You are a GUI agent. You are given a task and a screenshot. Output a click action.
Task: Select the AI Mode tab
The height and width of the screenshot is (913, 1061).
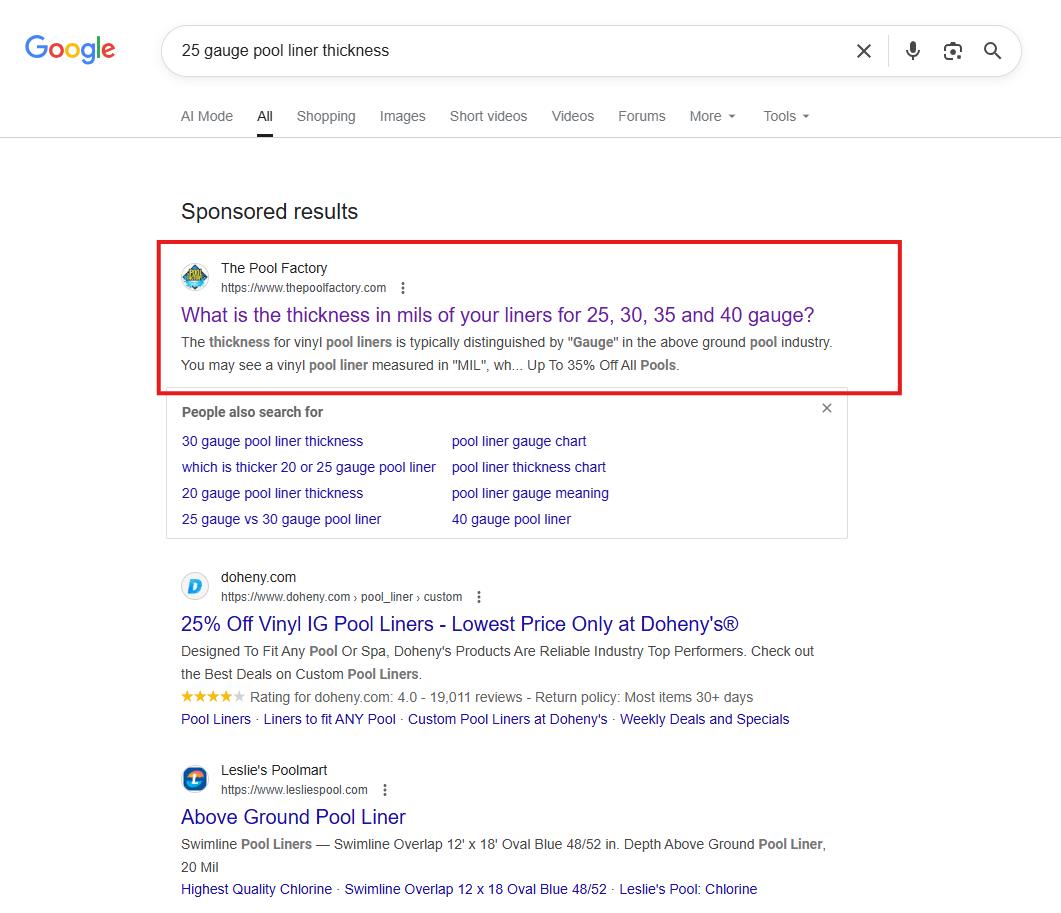pyautogui.click(x=206, y=116)
